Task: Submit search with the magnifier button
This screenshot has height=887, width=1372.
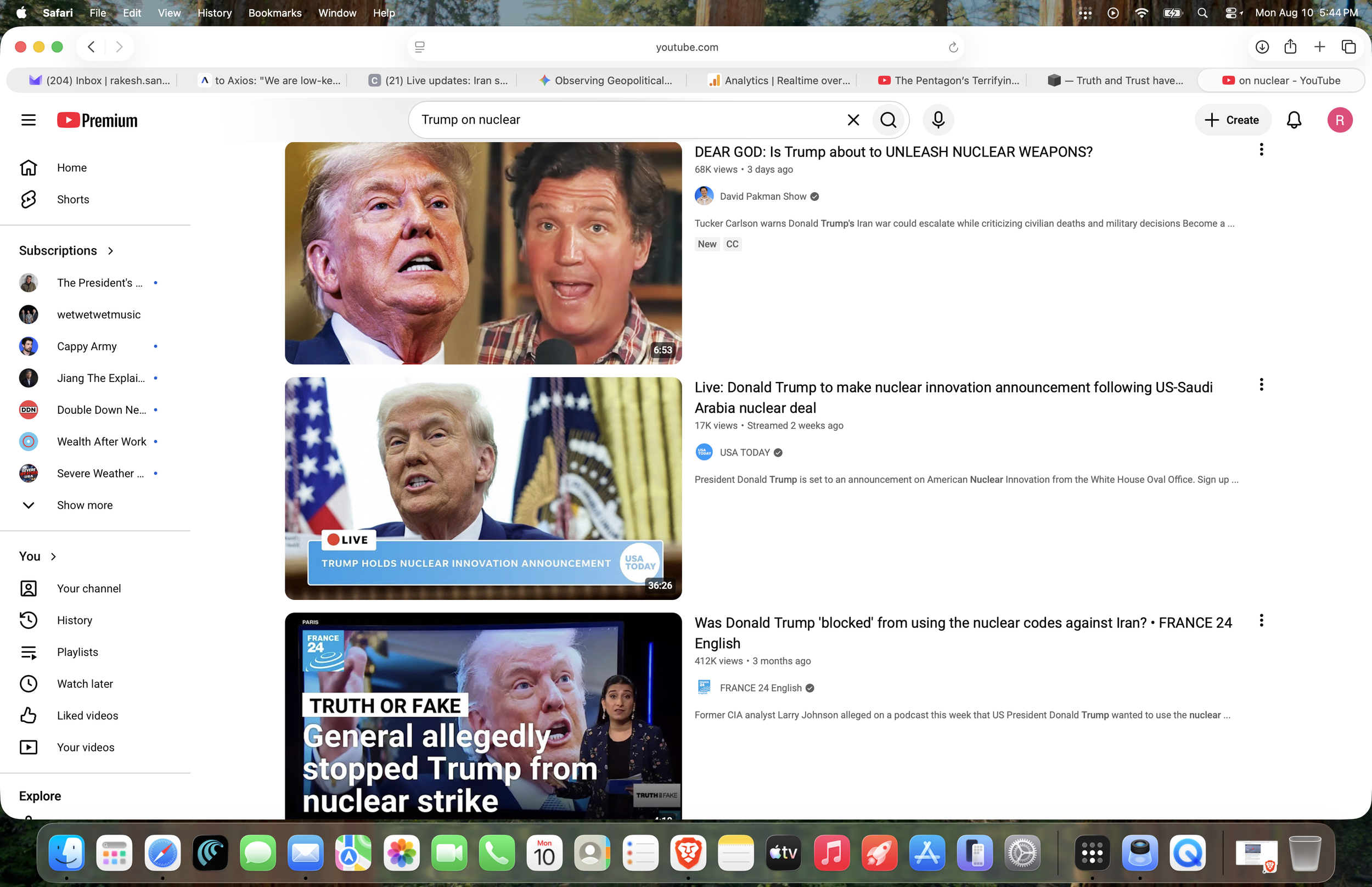Action: point(889,120)
